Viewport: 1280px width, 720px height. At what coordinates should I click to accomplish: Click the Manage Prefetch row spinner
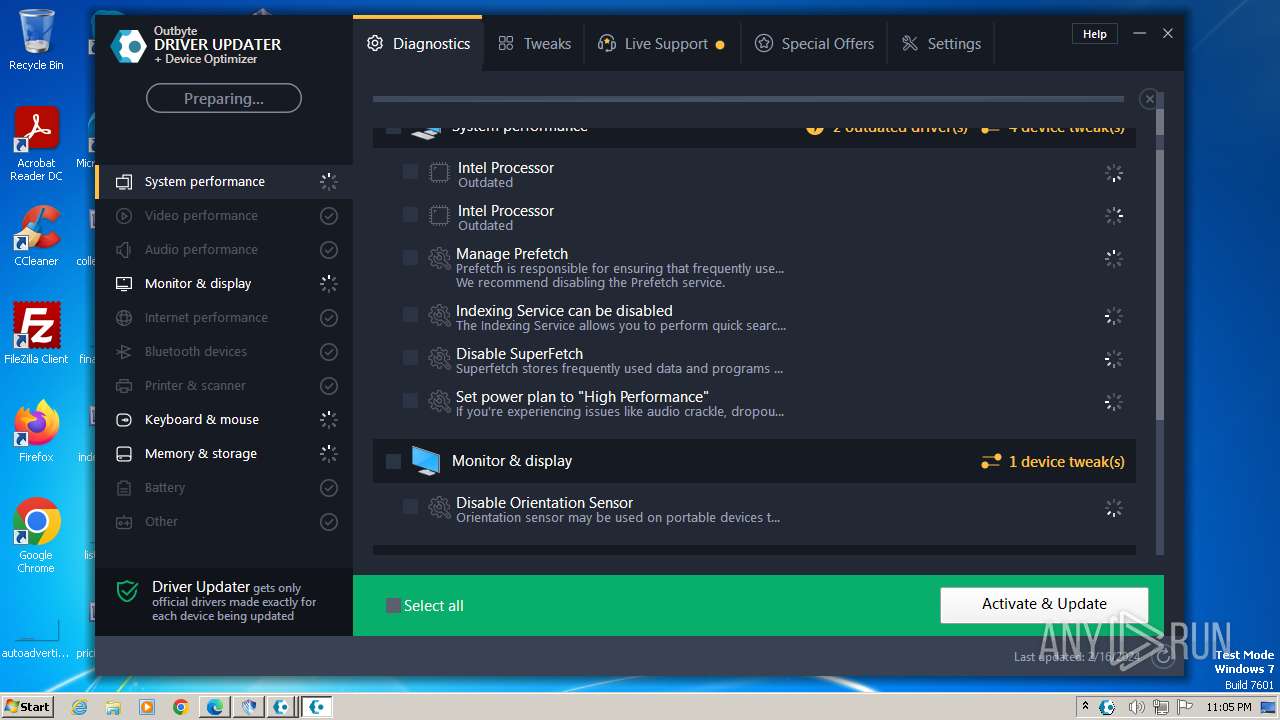[x=1113, y=259]
